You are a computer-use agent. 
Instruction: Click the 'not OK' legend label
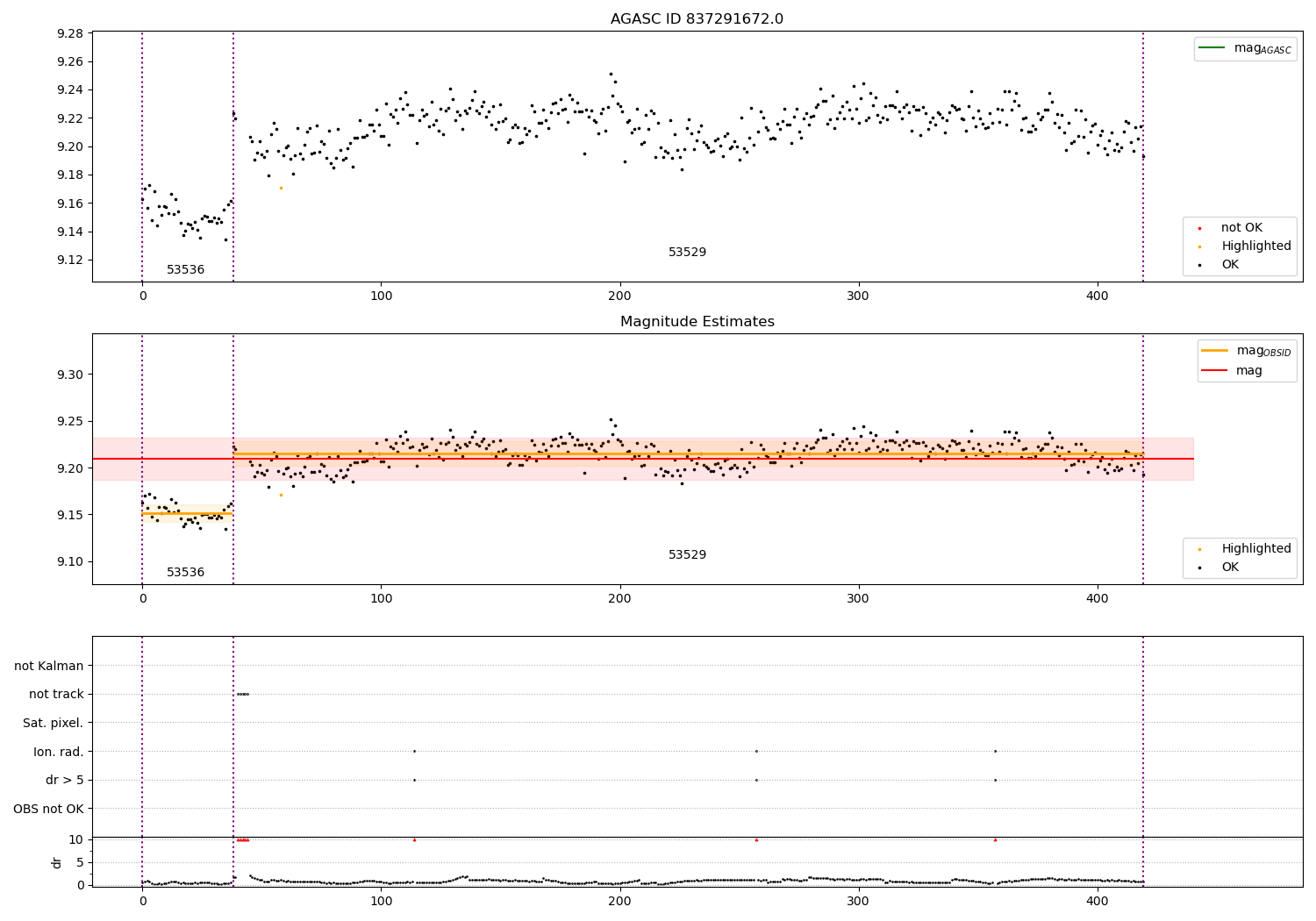point(1241,228)
